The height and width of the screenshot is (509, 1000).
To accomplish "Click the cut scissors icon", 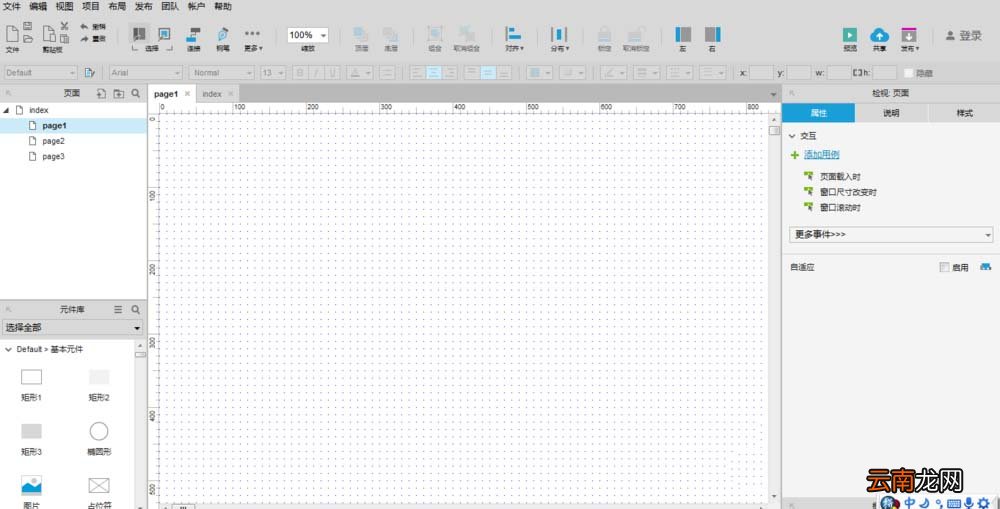I will tap(64, 26).
